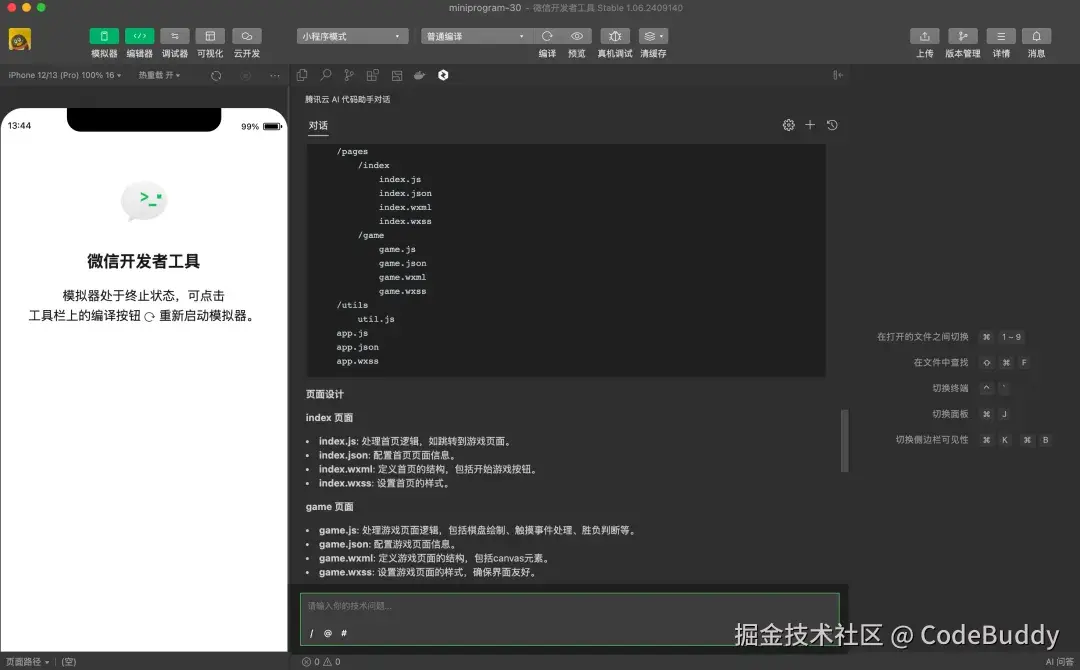Expand the 普通编译 compile mode dropdown
This screenshot has width=1080, height=670.
point(475,35)
